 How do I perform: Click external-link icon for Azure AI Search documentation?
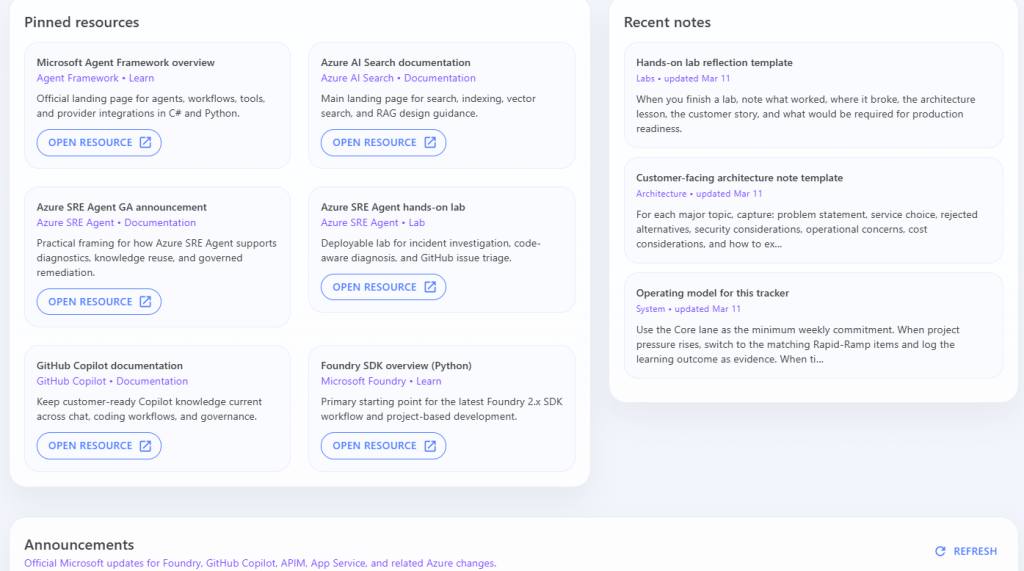point(430,143)
